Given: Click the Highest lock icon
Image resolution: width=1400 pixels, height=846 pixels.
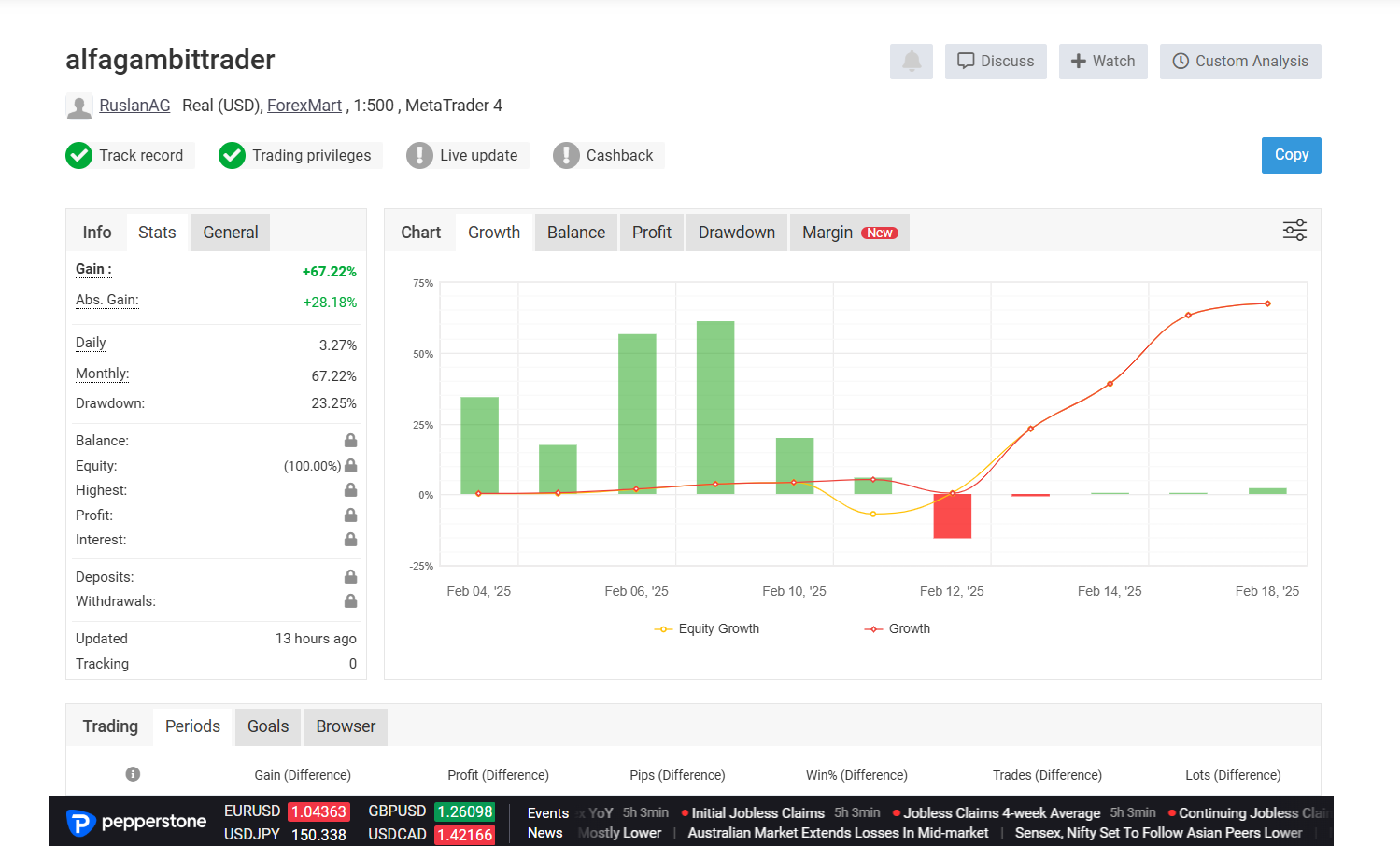Looking at the screenshot, I should click(x=350, y=489).
